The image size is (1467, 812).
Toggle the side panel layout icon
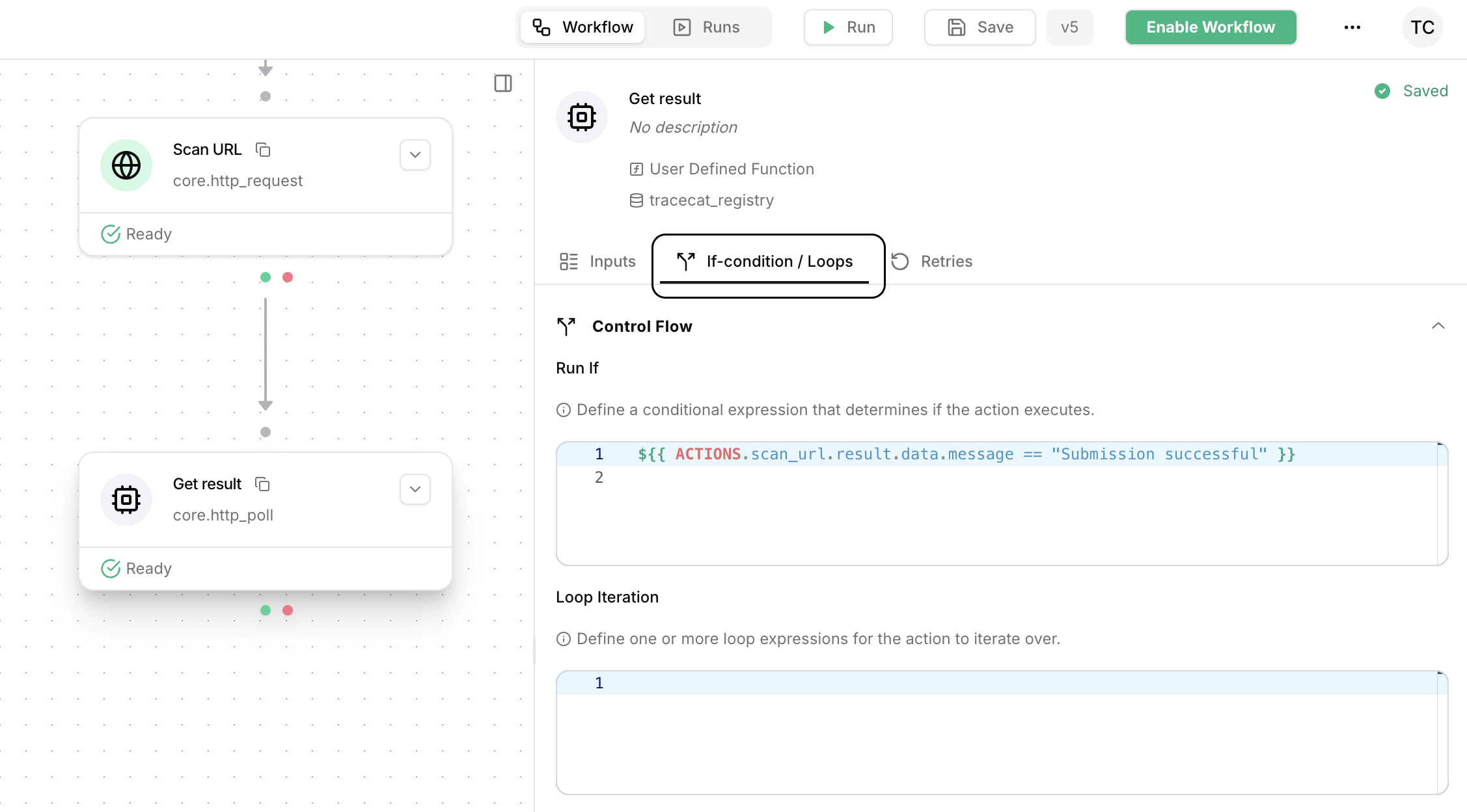503,83
